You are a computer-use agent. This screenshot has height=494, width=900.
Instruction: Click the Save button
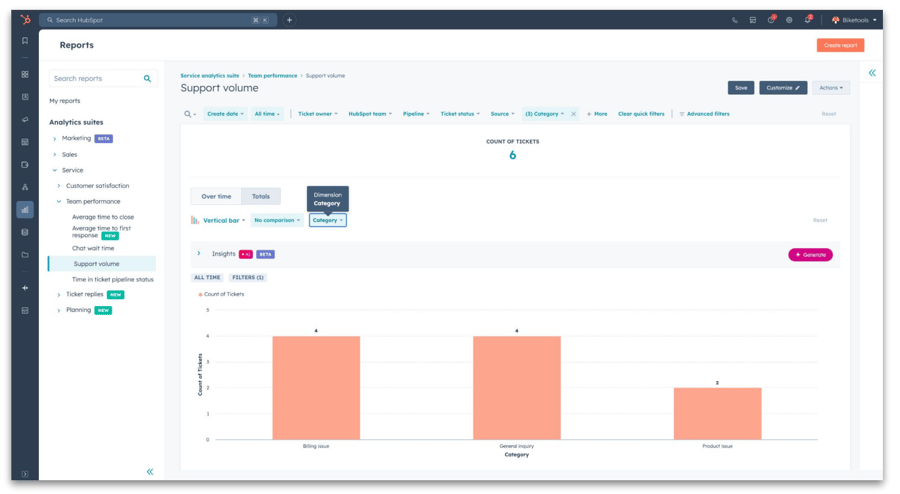(741, 88)
